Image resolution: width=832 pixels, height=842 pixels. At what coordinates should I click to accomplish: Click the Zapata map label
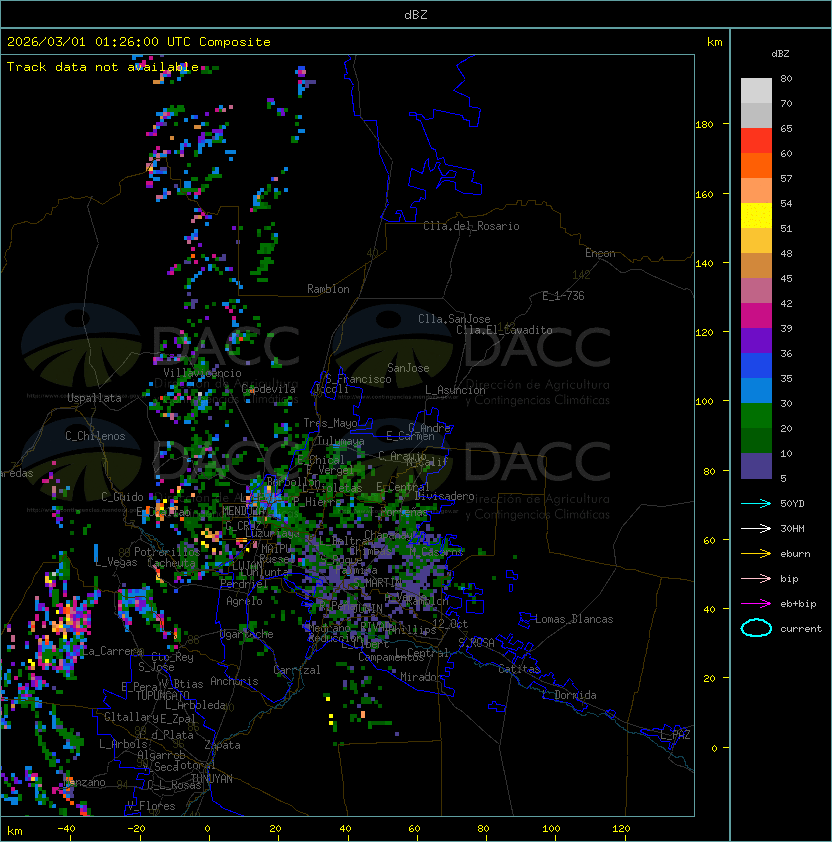tap(222, 745)
